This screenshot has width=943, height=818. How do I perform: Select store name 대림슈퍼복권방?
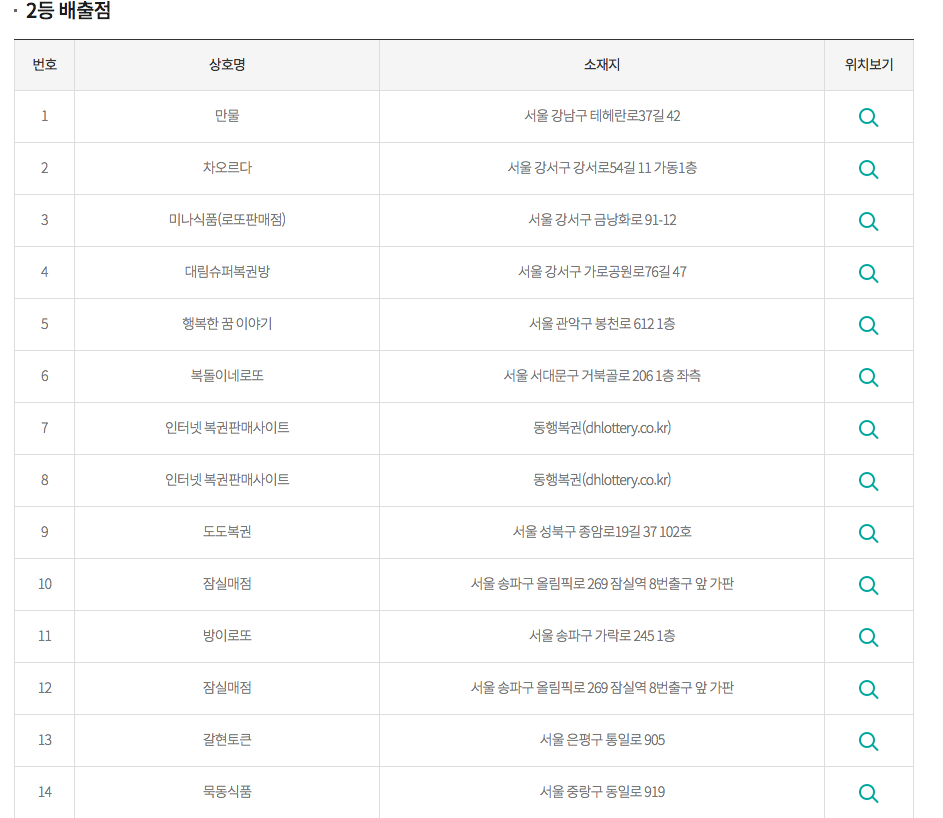coord(227,271)
